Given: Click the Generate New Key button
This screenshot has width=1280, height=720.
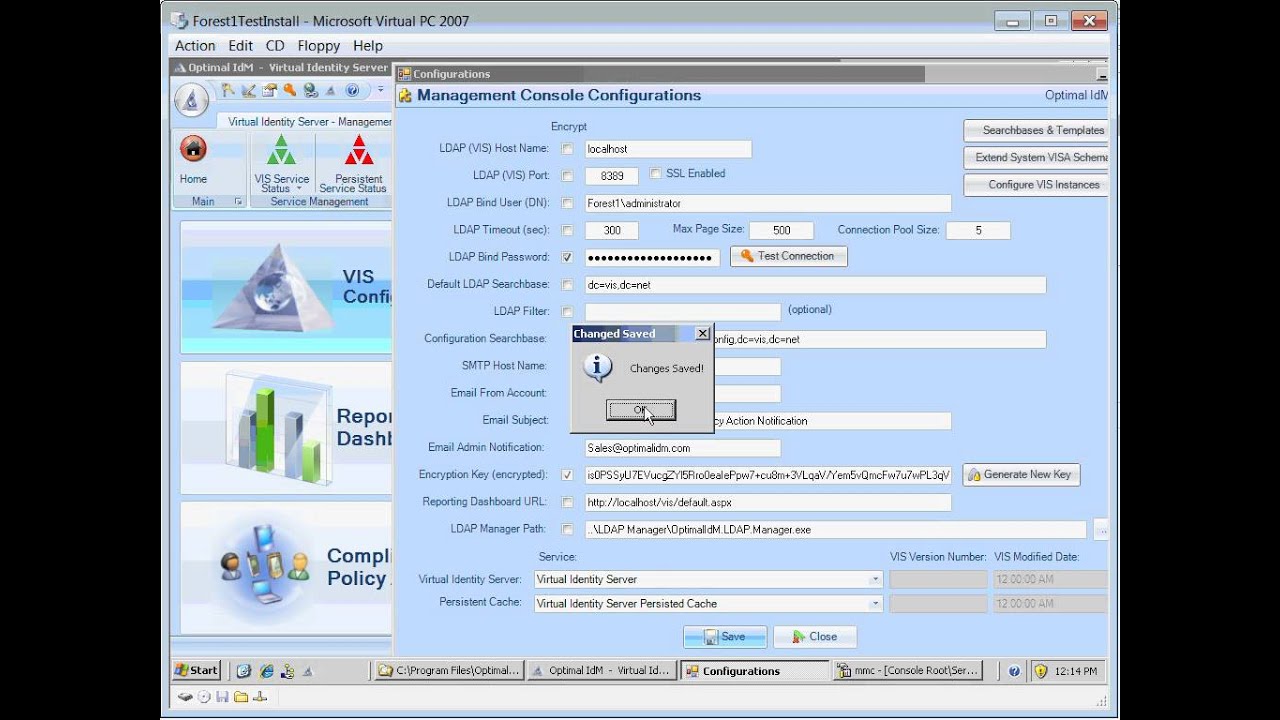Looking at the screenshot, I should pyautogui.click(x=1022, y=475).
